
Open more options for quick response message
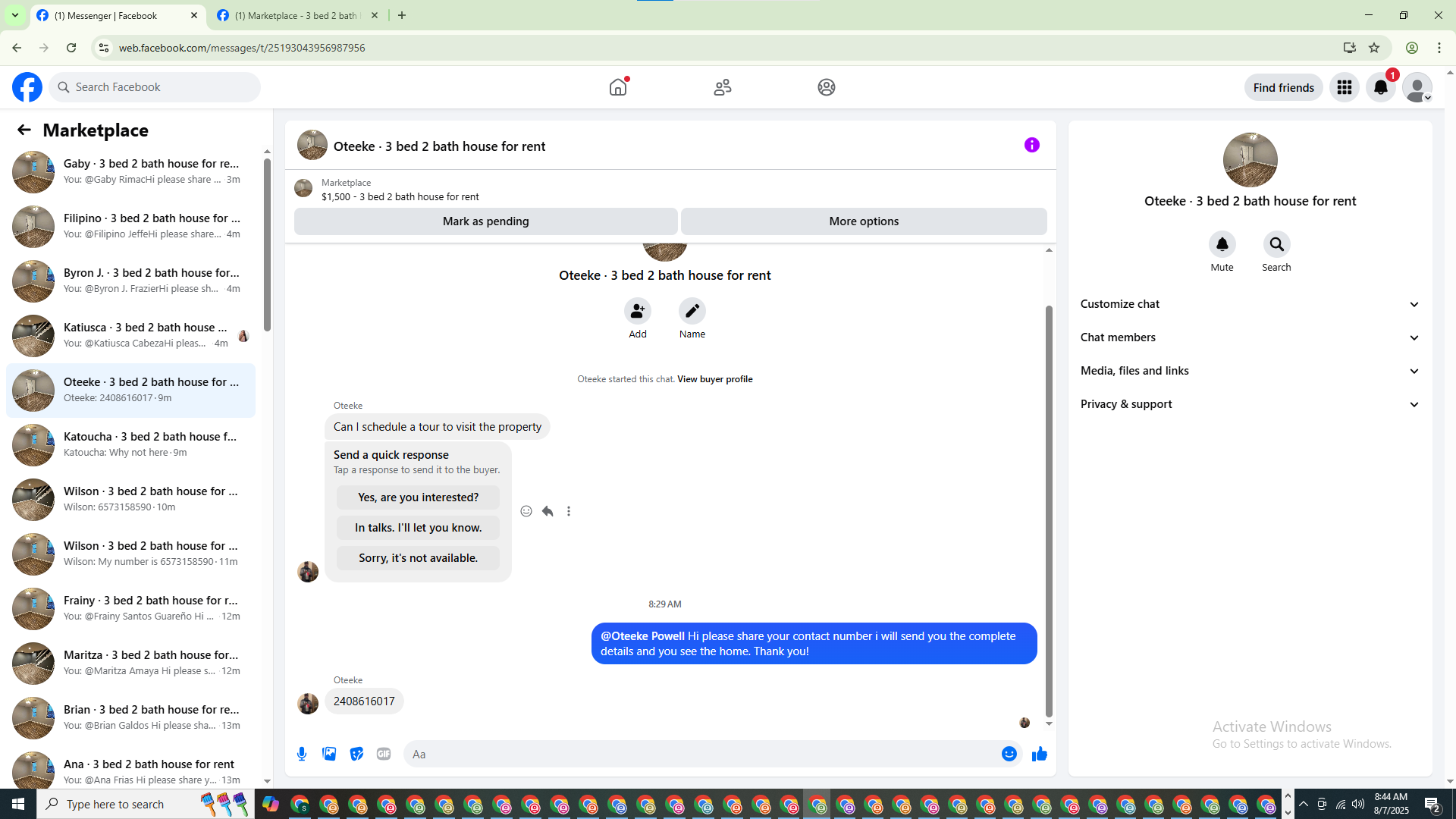569,511
